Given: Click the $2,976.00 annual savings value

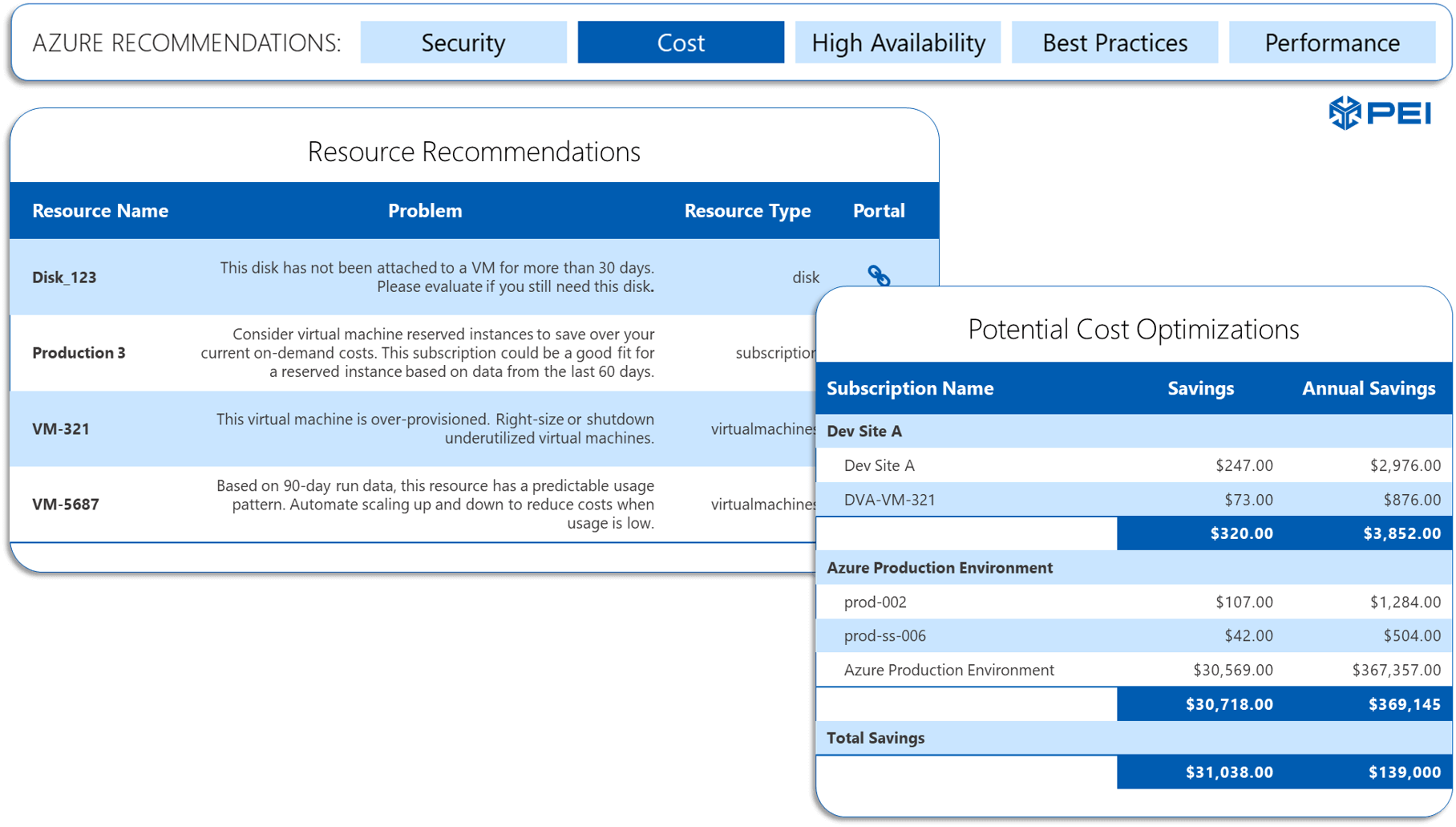Looking at the screenshot, I should pos(1405,465).
